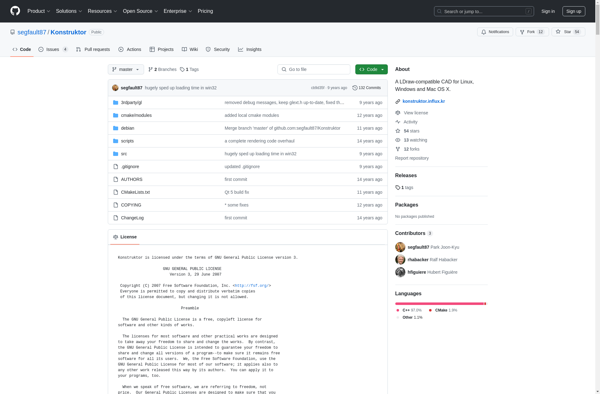Open the konstruktor.influx.kr link
This screenshot has width=600, height=394.
[424, 101]
